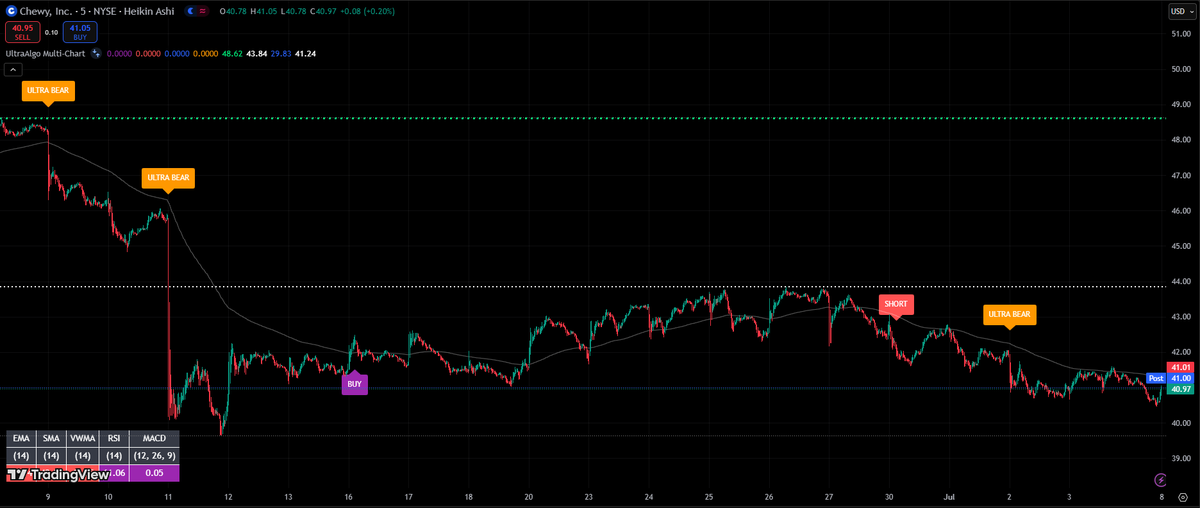Viewport: 1200px width, 508px height.
Task: Click the first ULTRA BEAR label near 49.00
Action: coord(48,91)
